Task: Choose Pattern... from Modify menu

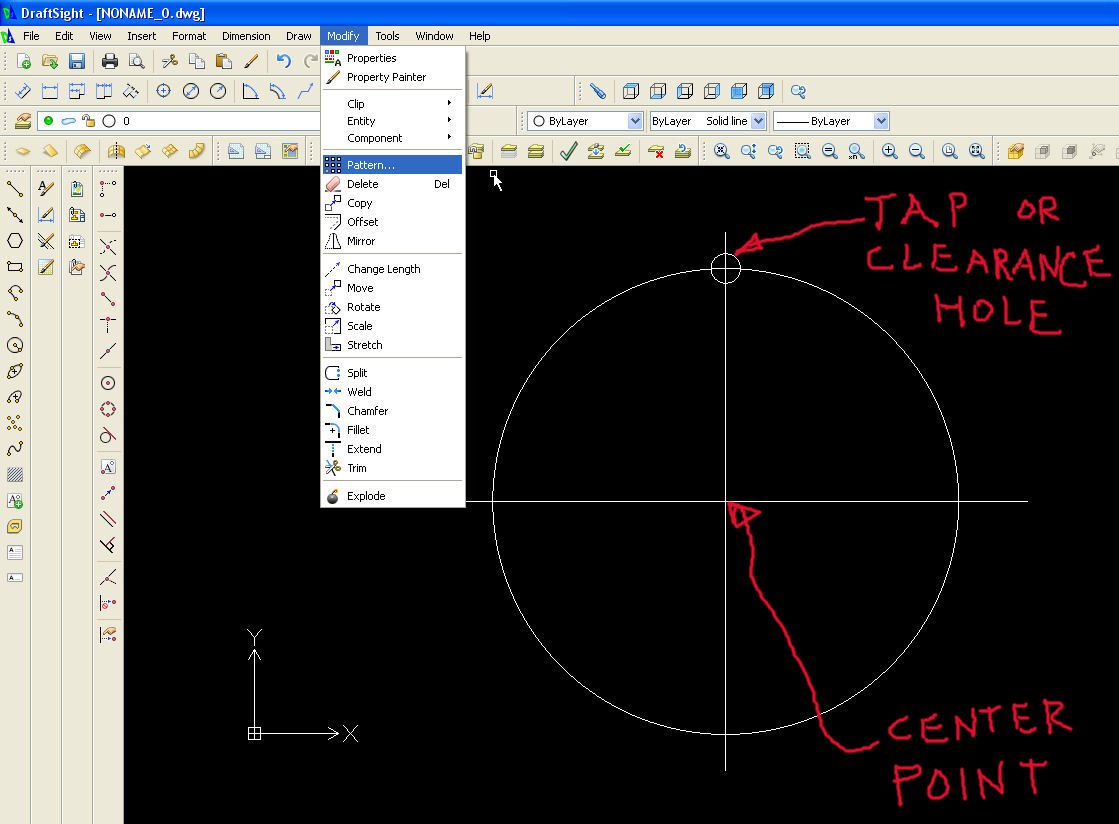Action: 393,165
